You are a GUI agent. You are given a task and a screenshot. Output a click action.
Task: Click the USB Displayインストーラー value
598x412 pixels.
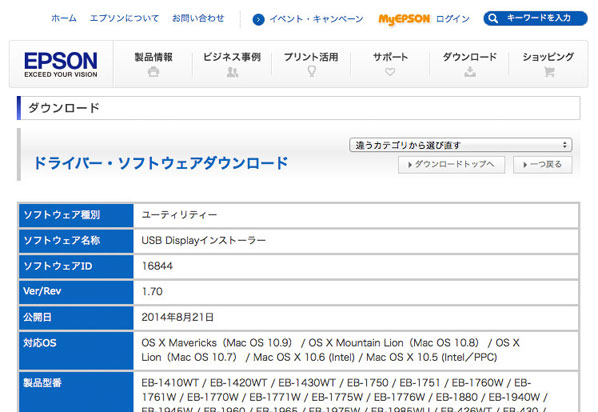tap(204, 240)
